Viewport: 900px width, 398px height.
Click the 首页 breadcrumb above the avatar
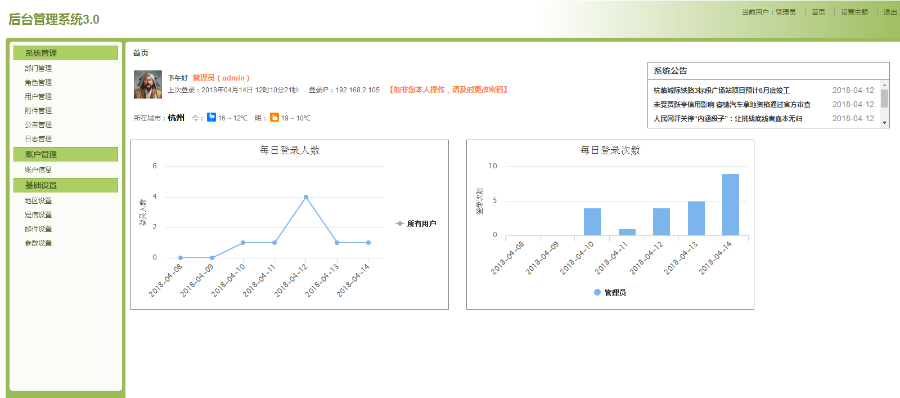141,53
